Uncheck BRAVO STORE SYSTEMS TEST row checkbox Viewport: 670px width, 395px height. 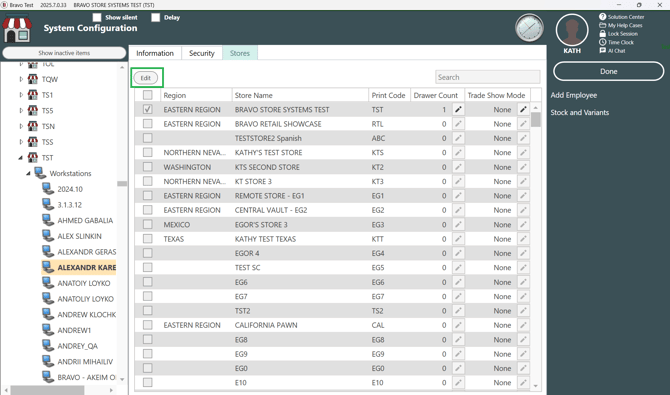pos(147,109)
